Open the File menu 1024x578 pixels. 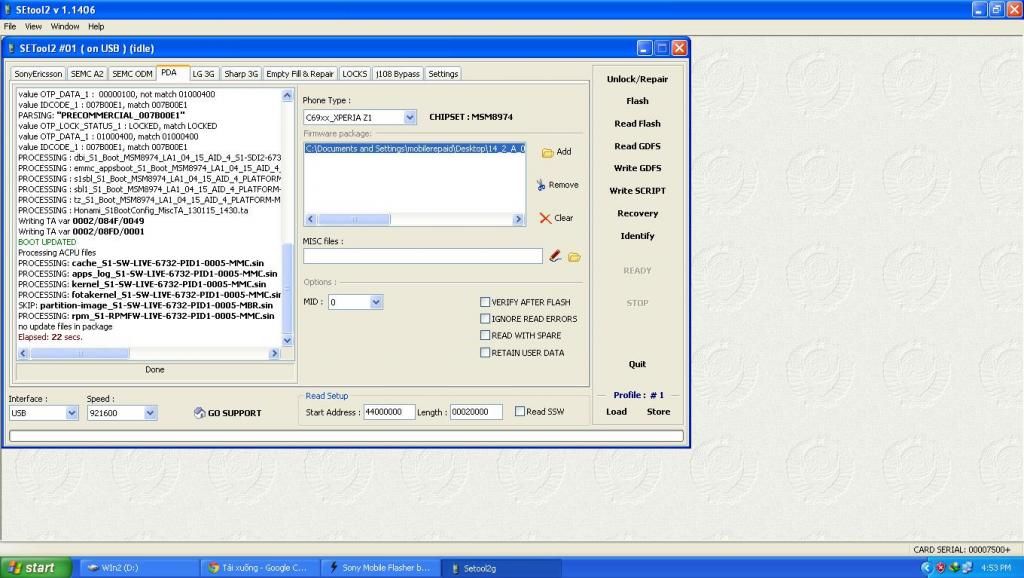(10, 27)
